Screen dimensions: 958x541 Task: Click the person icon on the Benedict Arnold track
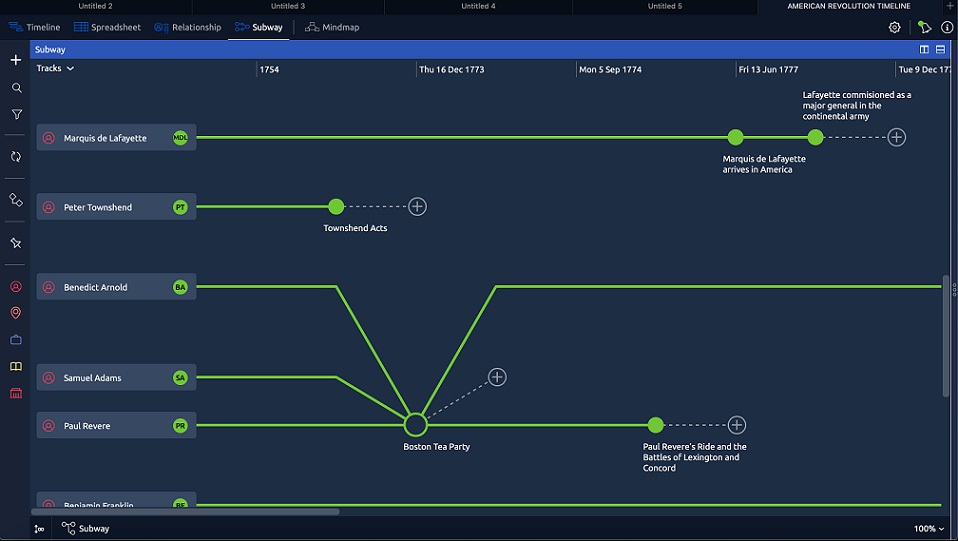pos(49,287)
